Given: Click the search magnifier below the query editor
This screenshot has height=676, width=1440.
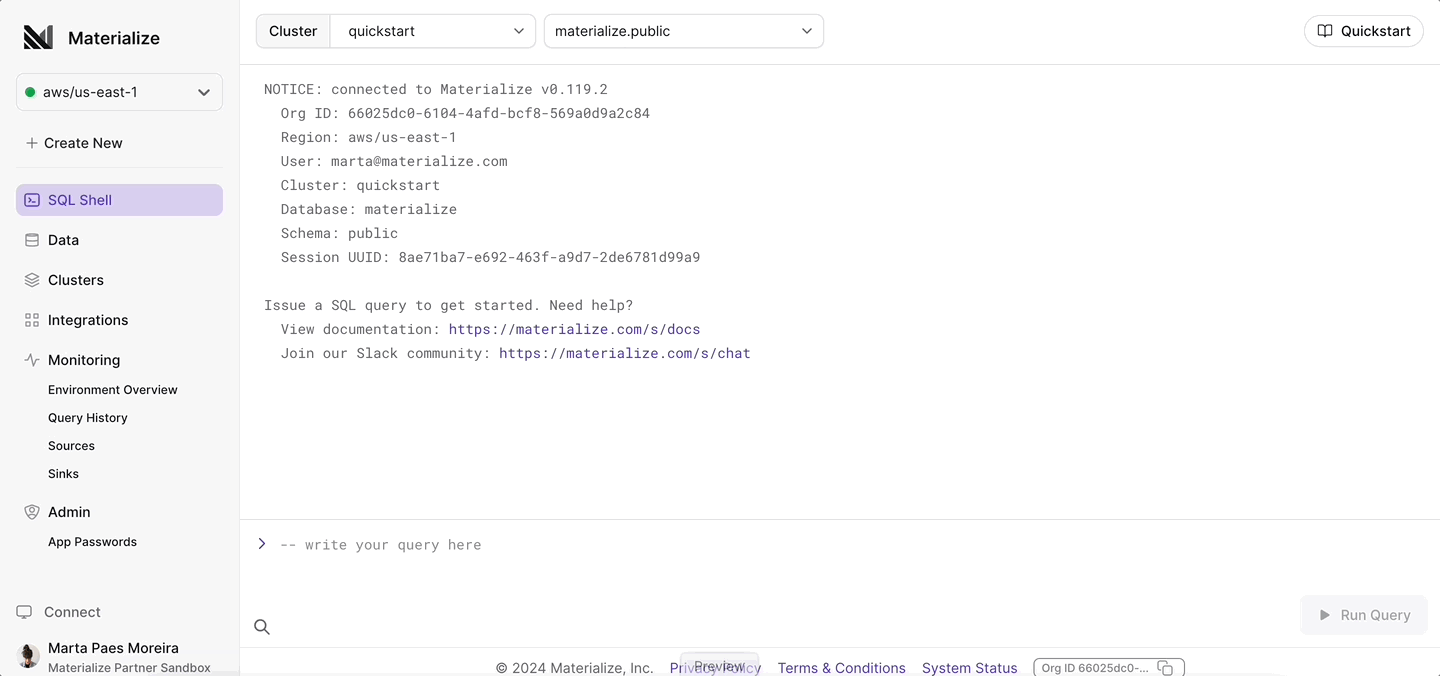Looking at the screenshot, I should click(x=261, y=627).
